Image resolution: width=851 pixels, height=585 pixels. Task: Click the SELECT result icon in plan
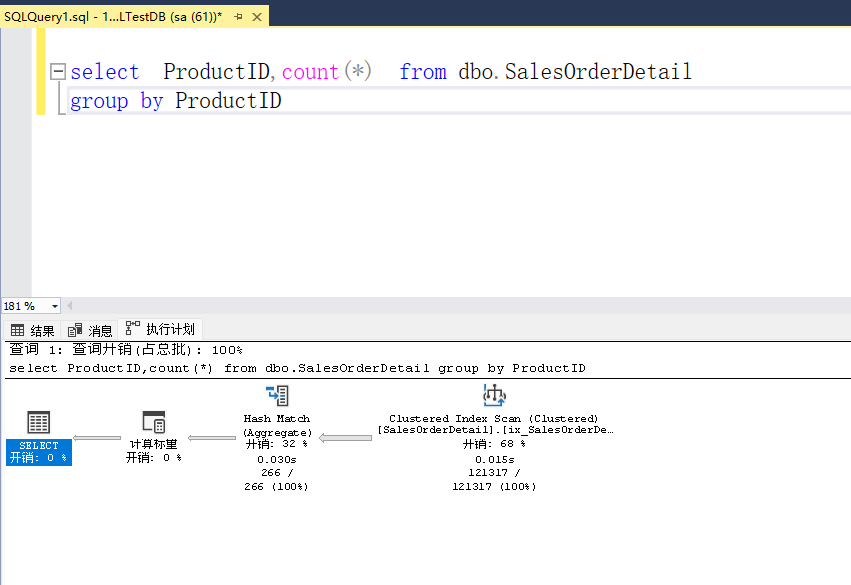pos(39,422)
